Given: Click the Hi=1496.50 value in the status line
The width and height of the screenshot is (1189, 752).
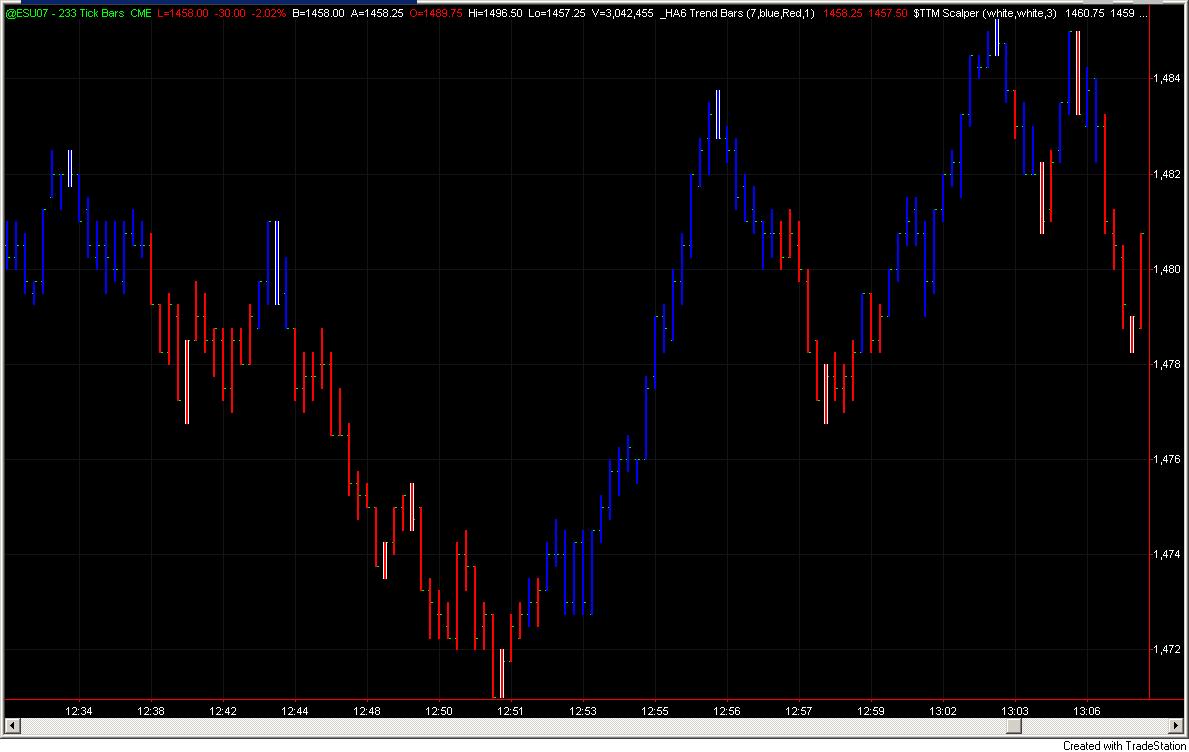Looking at the screenshot, I should point(495,14).
